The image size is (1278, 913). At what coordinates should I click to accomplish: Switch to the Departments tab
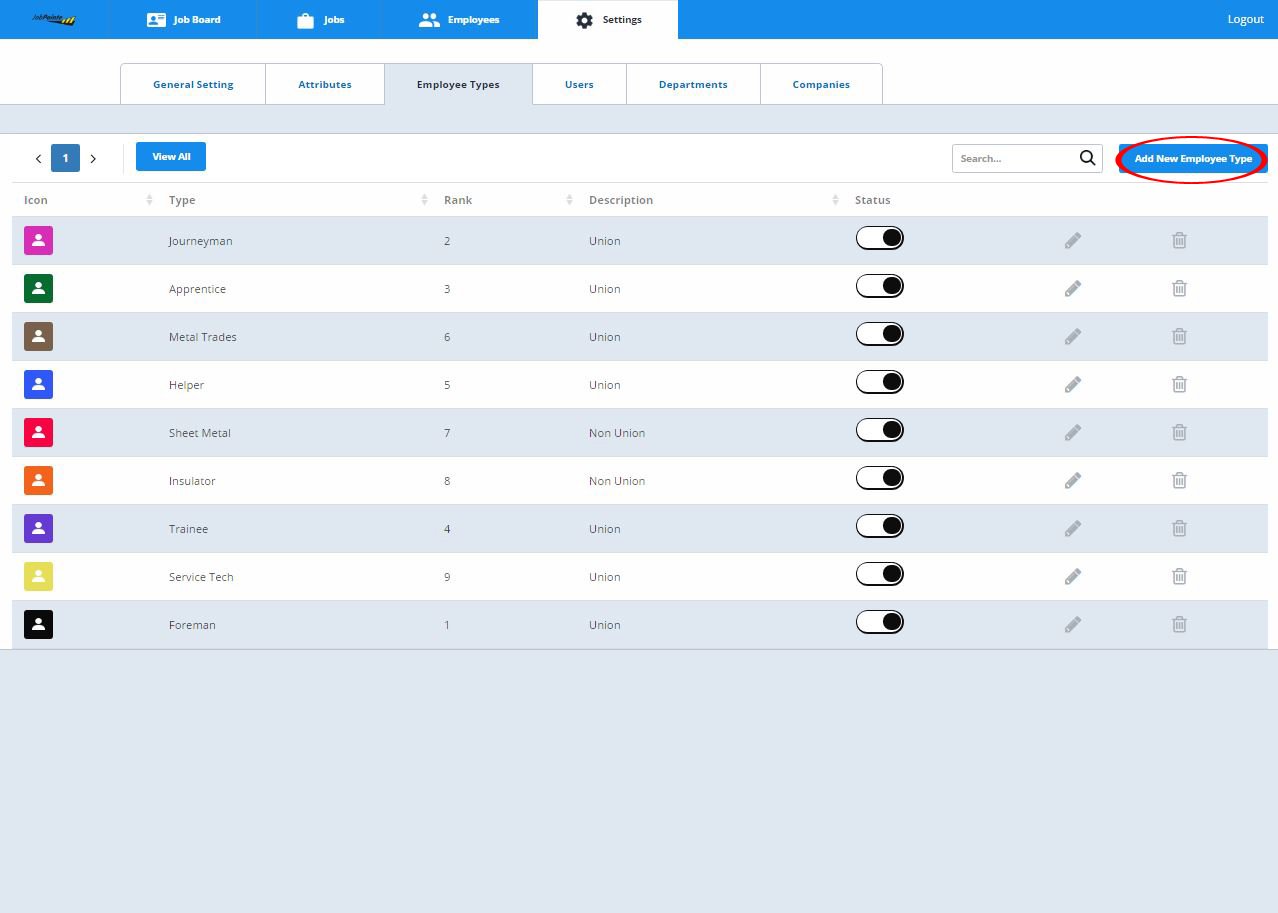[693, 84]
